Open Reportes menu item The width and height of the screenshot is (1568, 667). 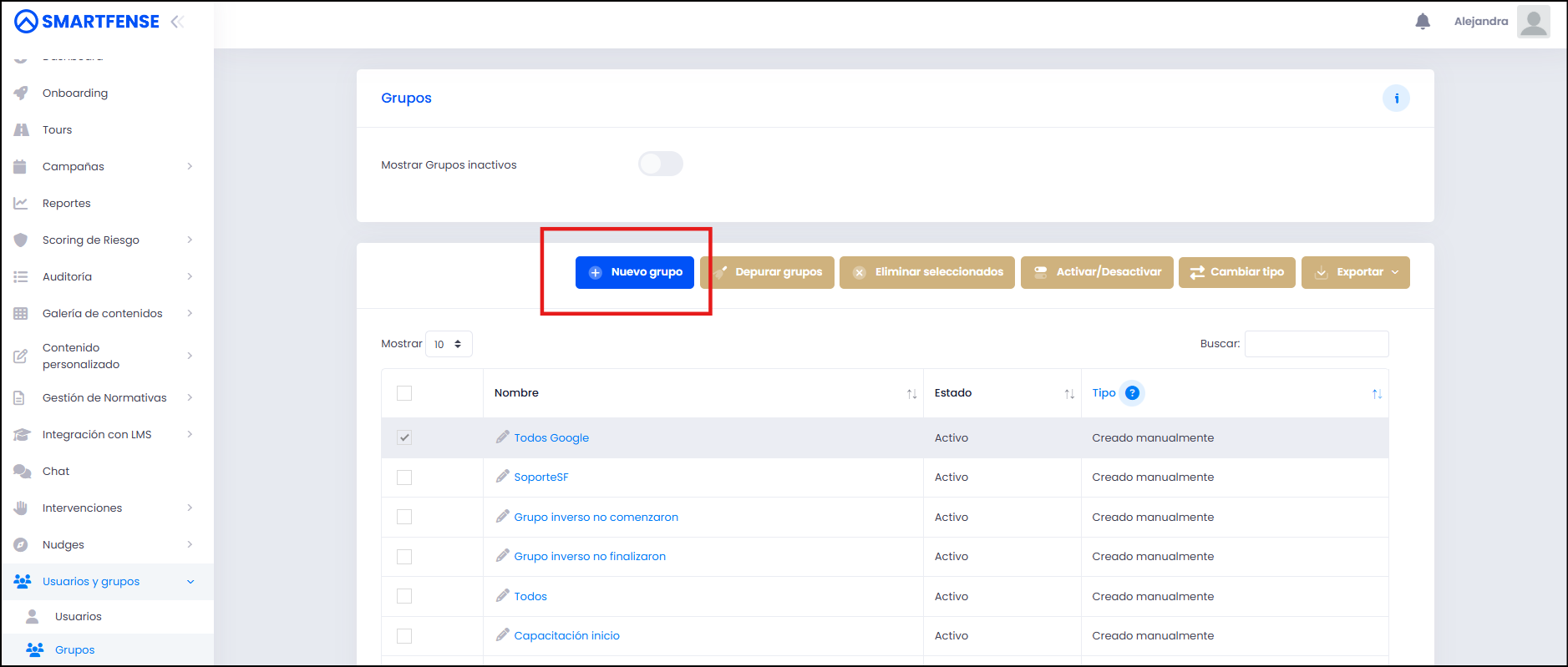tap(66, 203)
